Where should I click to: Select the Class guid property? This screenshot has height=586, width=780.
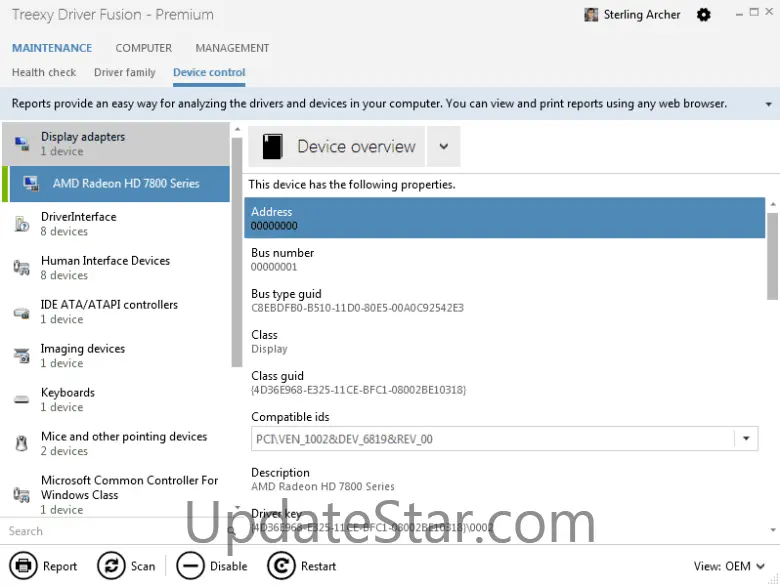click(504, 383)
